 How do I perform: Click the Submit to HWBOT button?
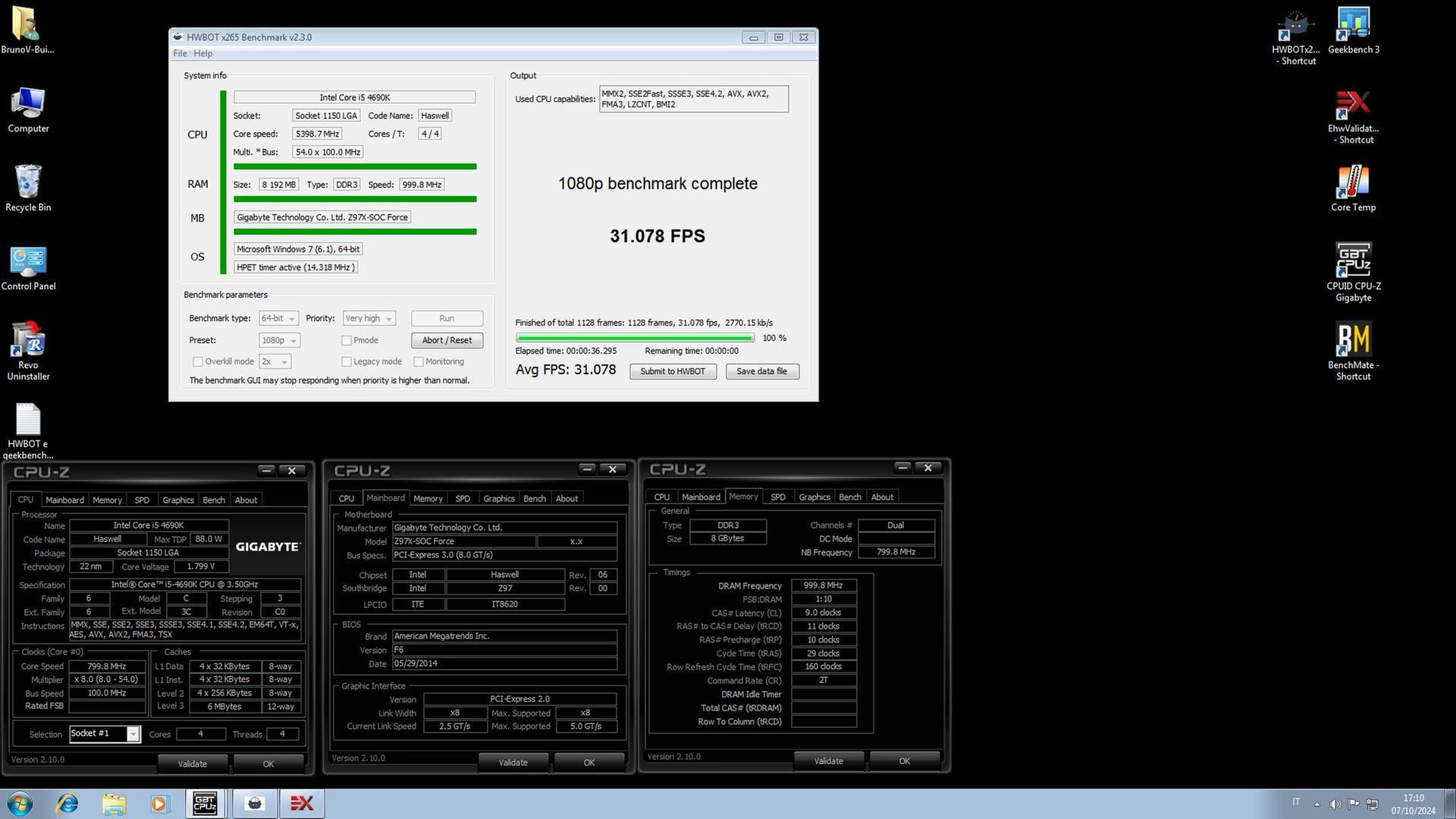coord(673,372)
